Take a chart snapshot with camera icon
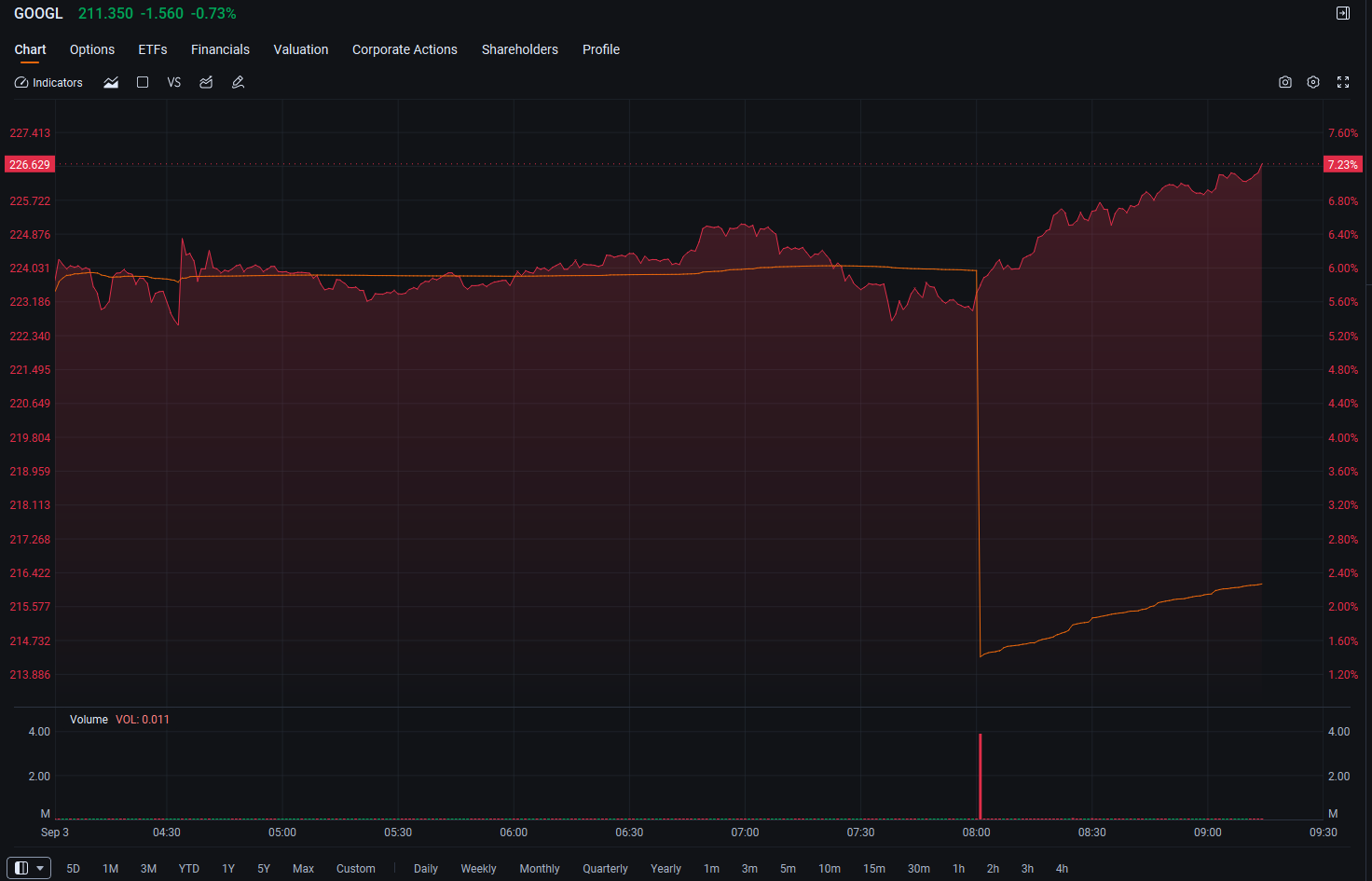Viewport: 1372px width, 881px height. [x=1285, y=82]
